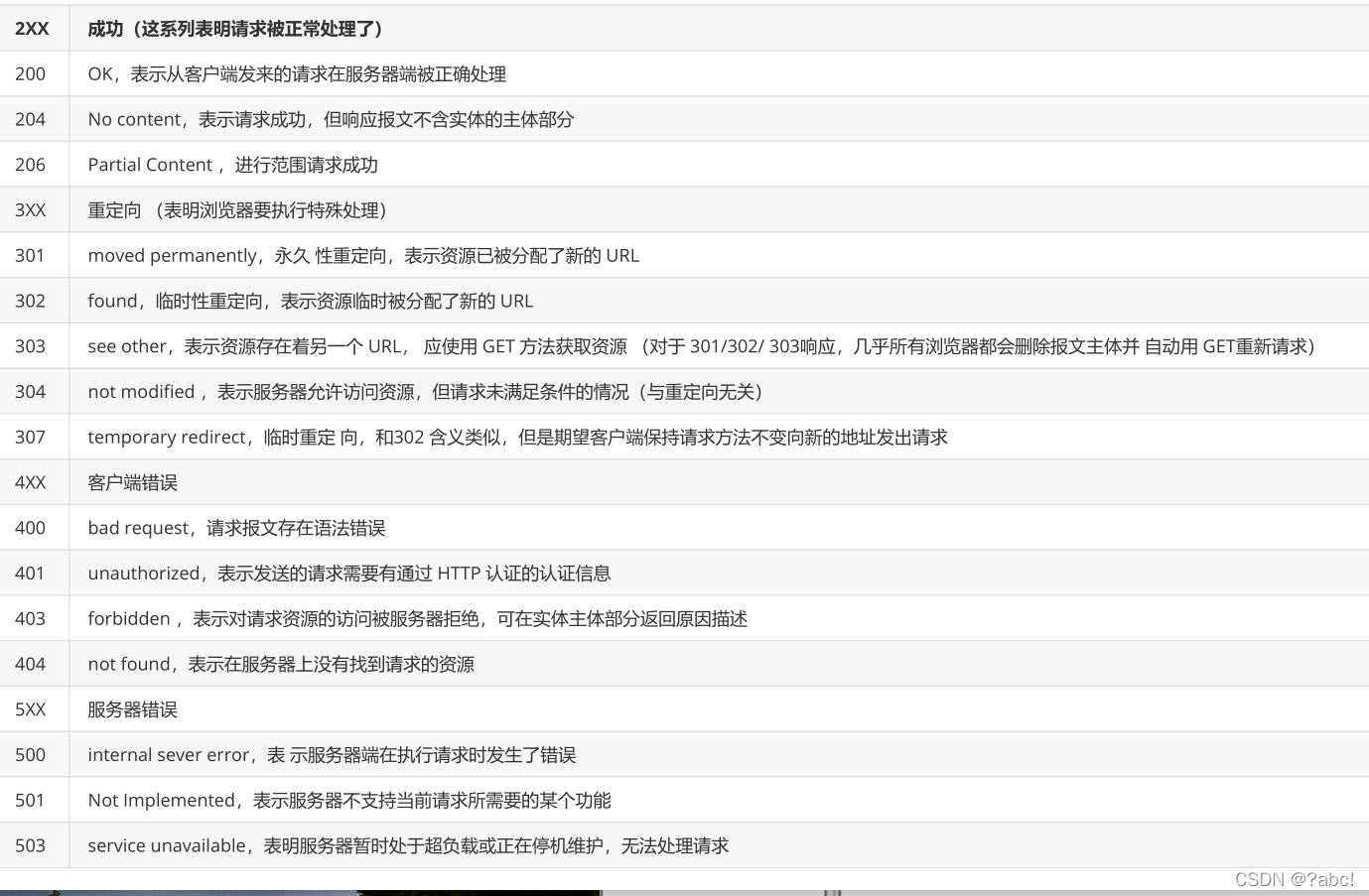Click the status code 400 cell
The image size is (1369, 896).
point(34,528)
